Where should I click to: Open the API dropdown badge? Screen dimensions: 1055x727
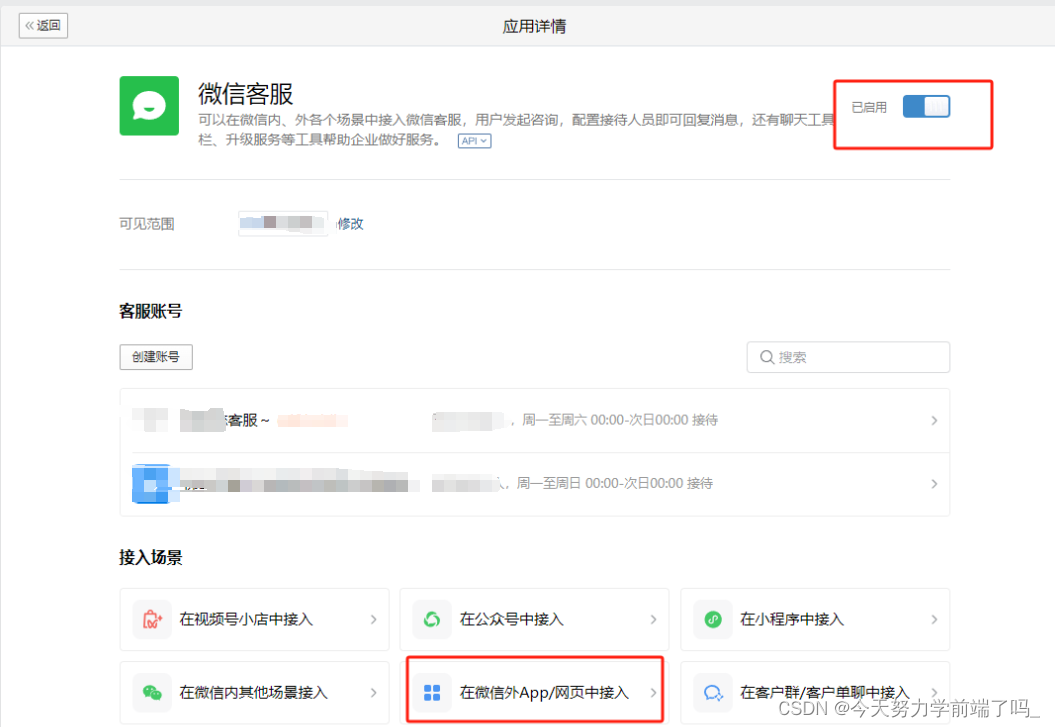[474, 141]
